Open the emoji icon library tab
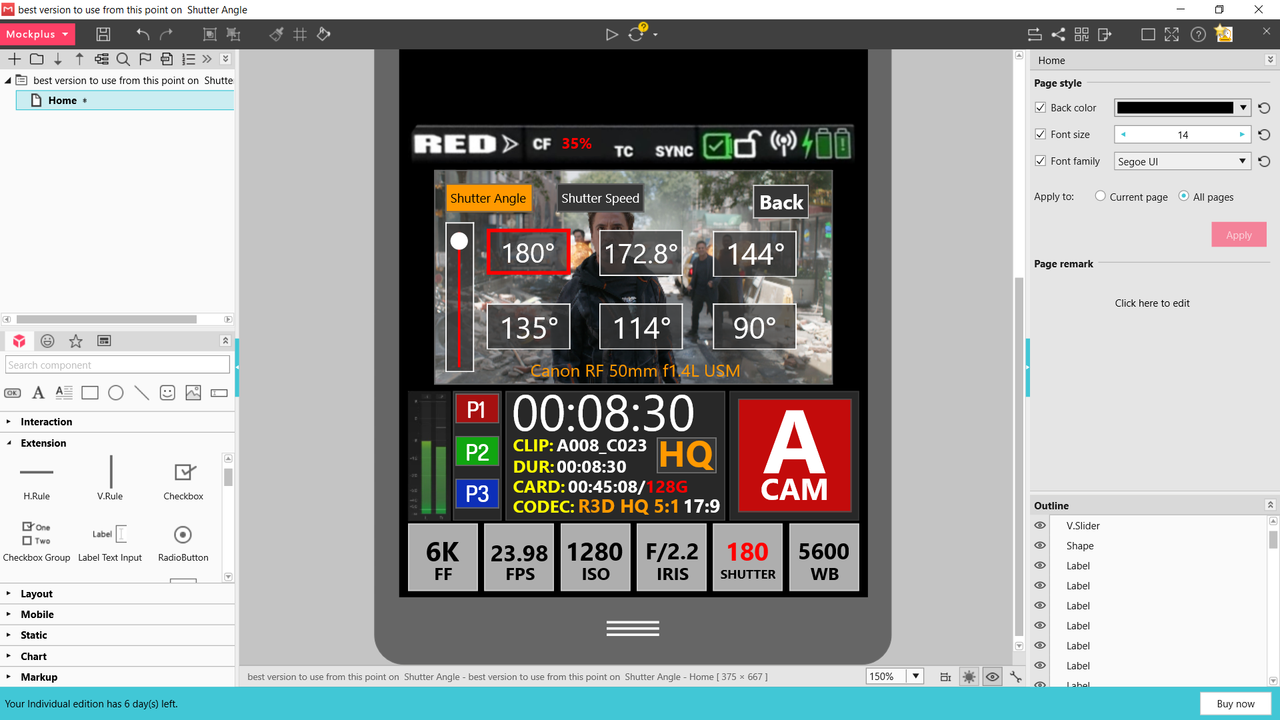The image size is (1280, 720). click(47, 341)
